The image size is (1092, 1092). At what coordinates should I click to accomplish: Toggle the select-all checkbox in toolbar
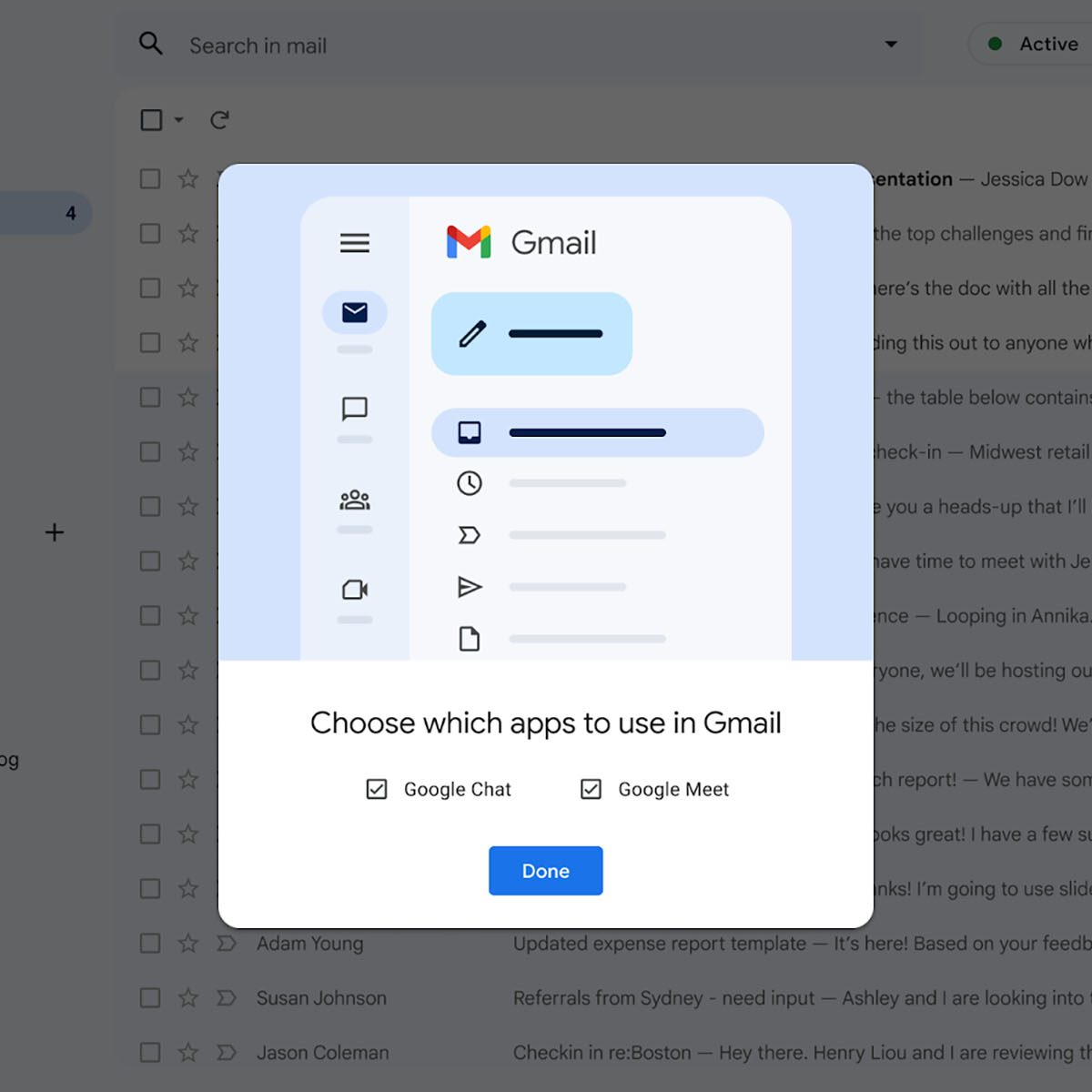coord(151,119)
